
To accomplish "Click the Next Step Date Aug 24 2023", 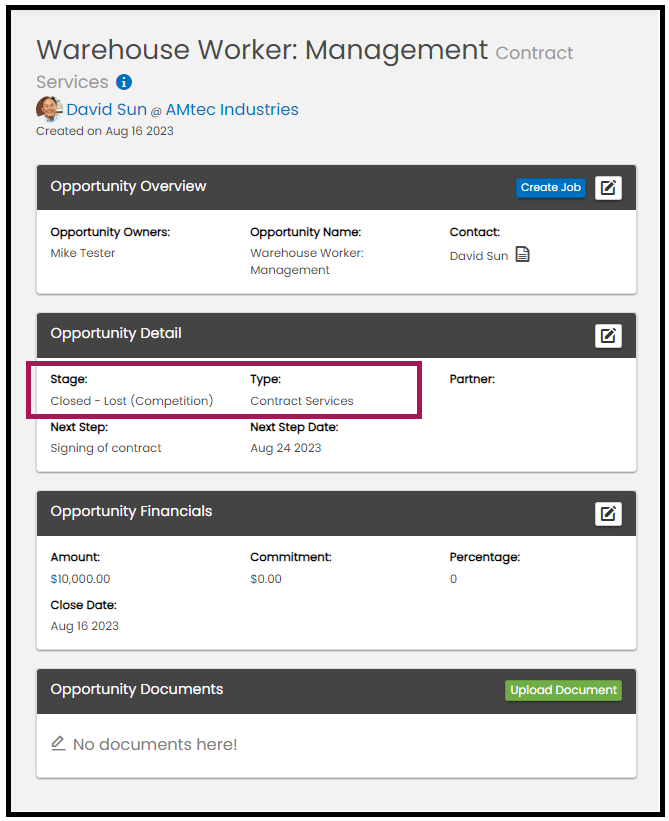I will (x=285, y=448).
